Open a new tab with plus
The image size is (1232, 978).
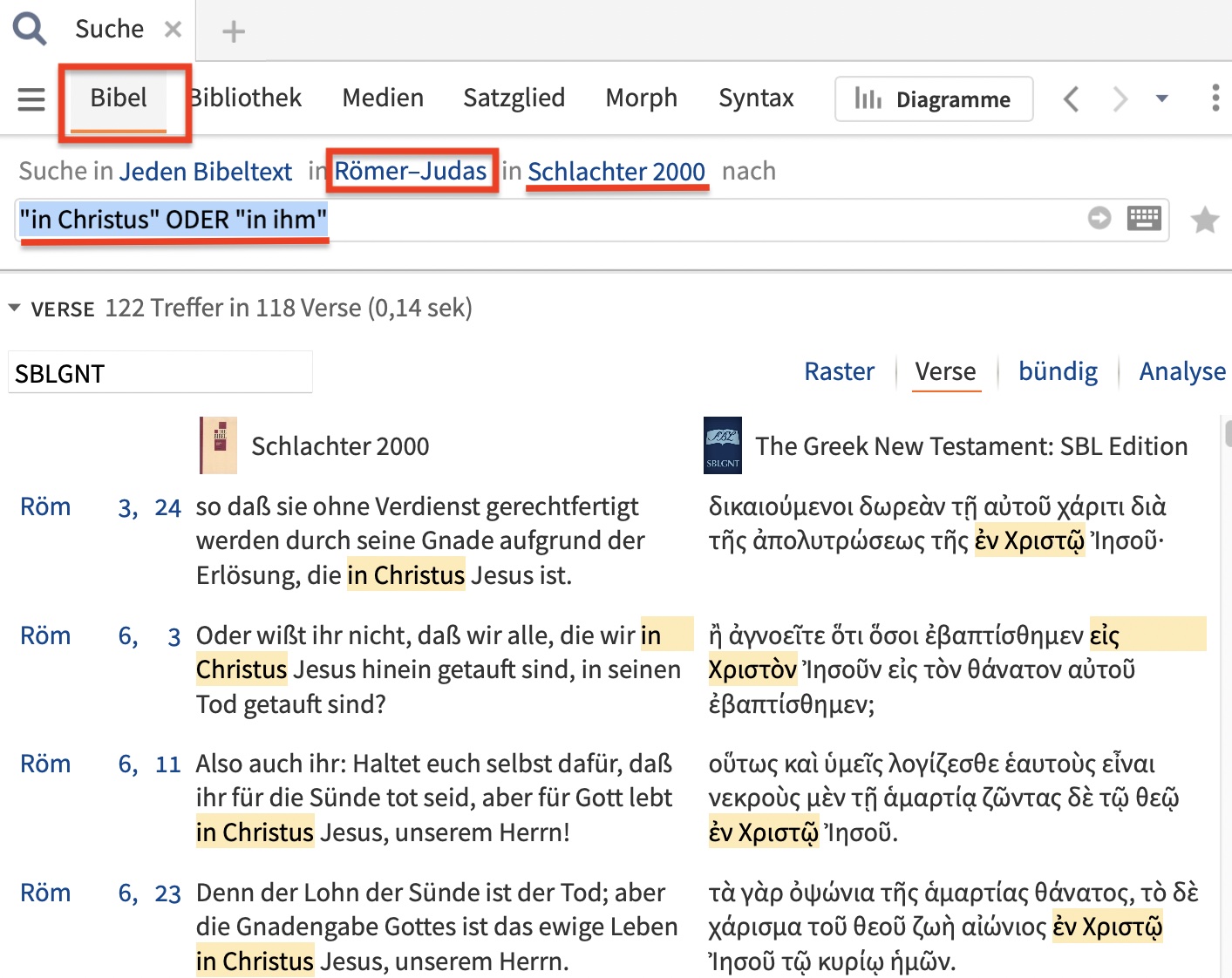234,31
